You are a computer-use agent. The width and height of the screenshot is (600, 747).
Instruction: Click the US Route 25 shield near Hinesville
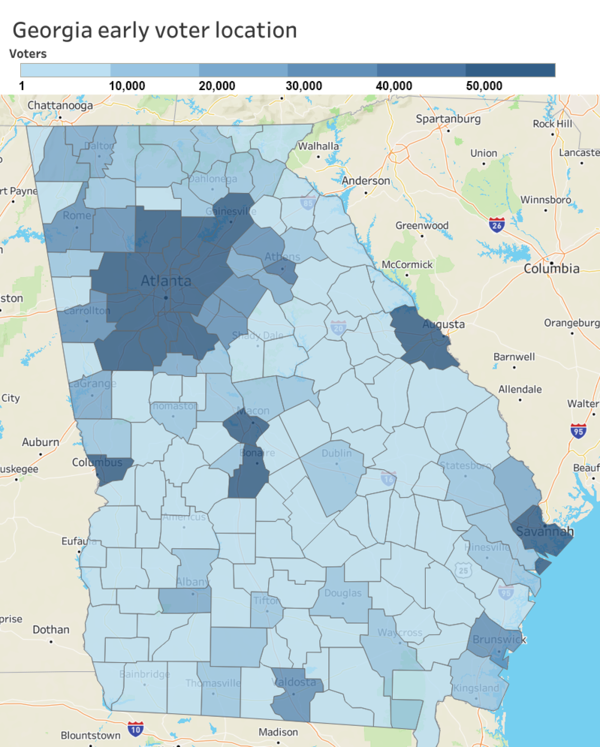(x=462, y=570)
